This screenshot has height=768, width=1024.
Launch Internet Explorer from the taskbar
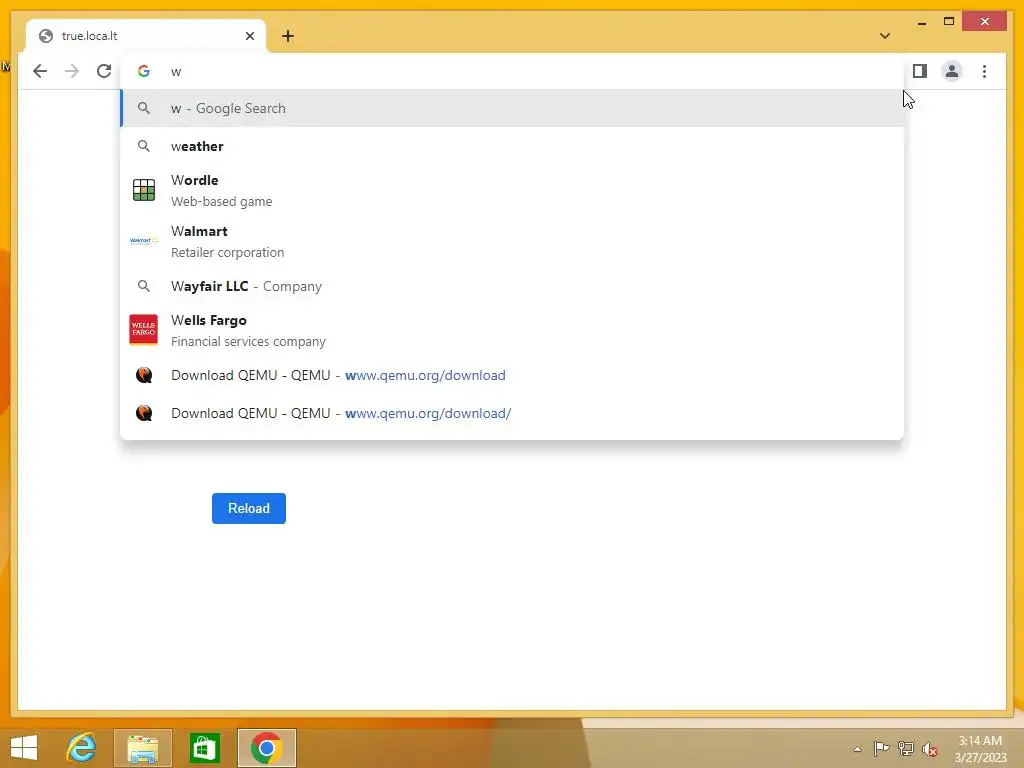point(82,748)
